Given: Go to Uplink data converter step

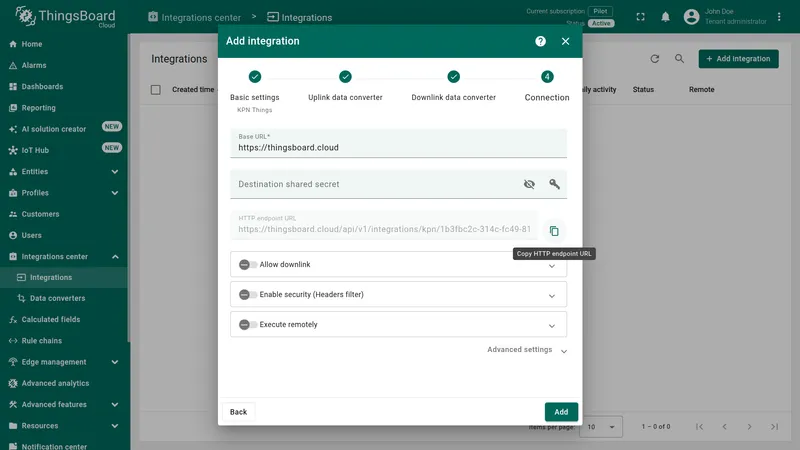Looking at the screenshot, I should [x=345, y=87].
